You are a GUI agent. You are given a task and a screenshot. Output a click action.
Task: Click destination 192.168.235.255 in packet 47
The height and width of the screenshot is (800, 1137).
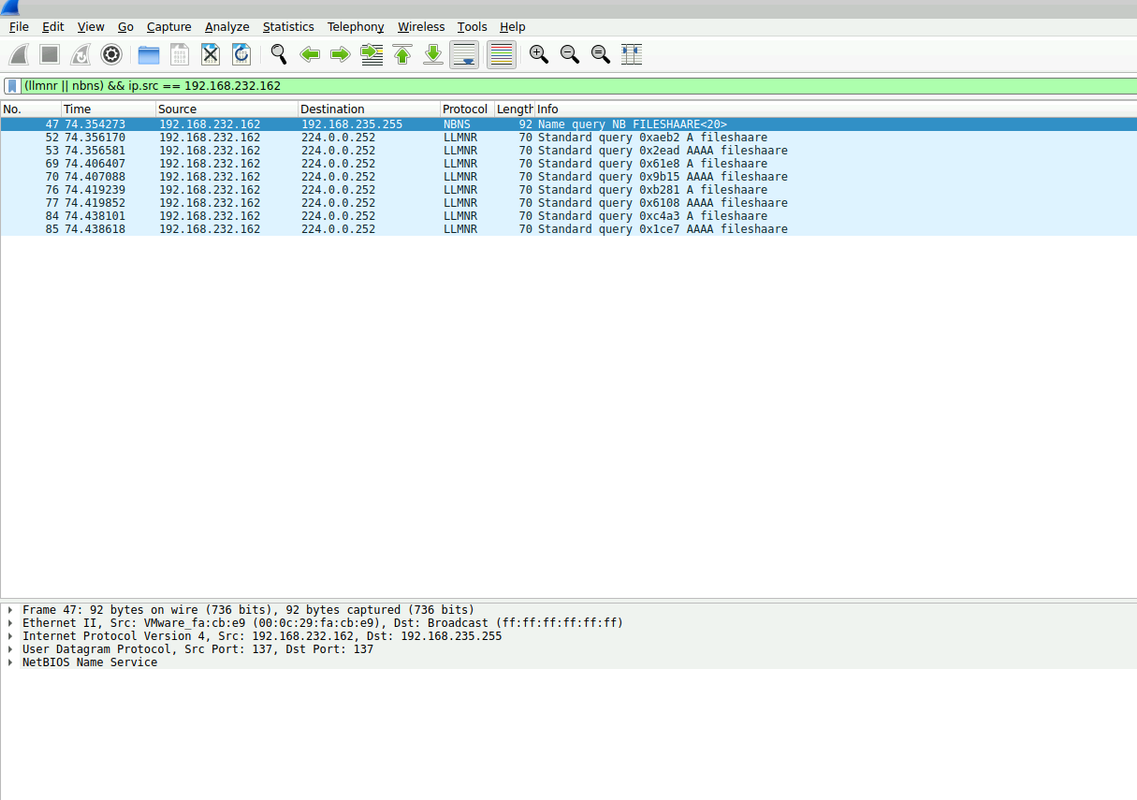coord(352,124)
